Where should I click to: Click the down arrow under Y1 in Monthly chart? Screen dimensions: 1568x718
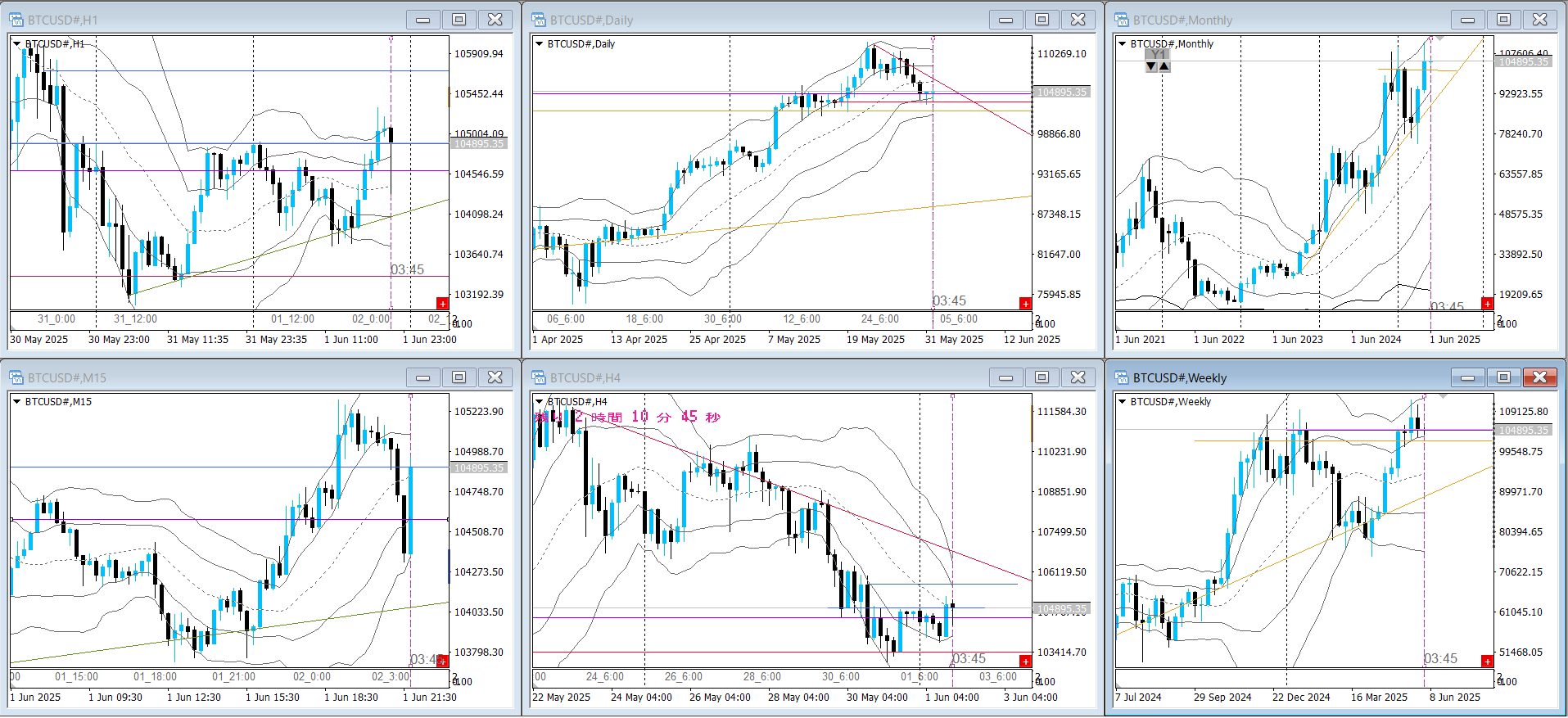point(1151,66)
